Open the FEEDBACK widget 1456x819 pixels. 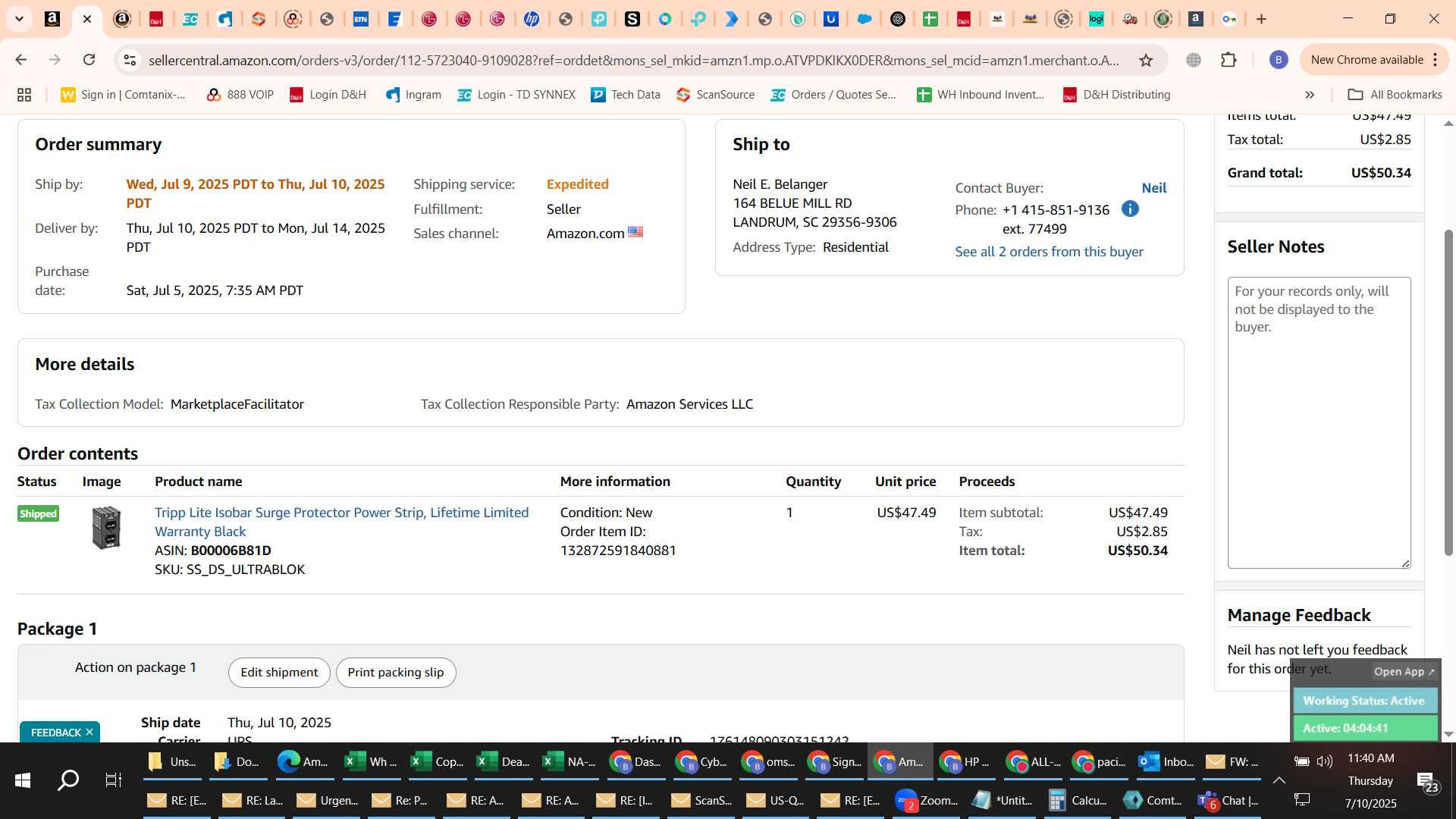(55, 733)
